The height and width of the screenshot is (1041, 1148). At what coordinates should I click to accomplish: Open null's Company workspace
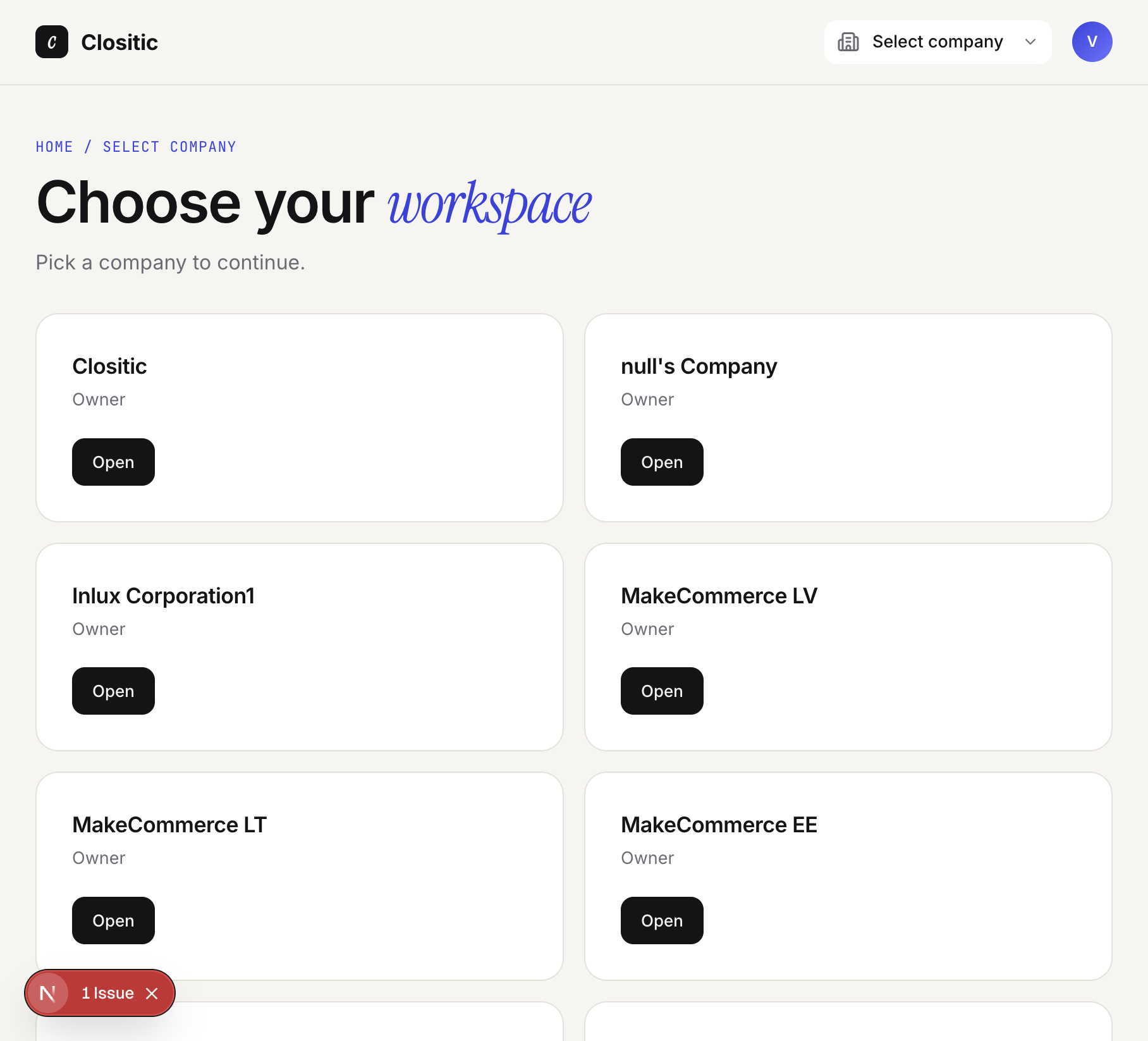point(662,462)
